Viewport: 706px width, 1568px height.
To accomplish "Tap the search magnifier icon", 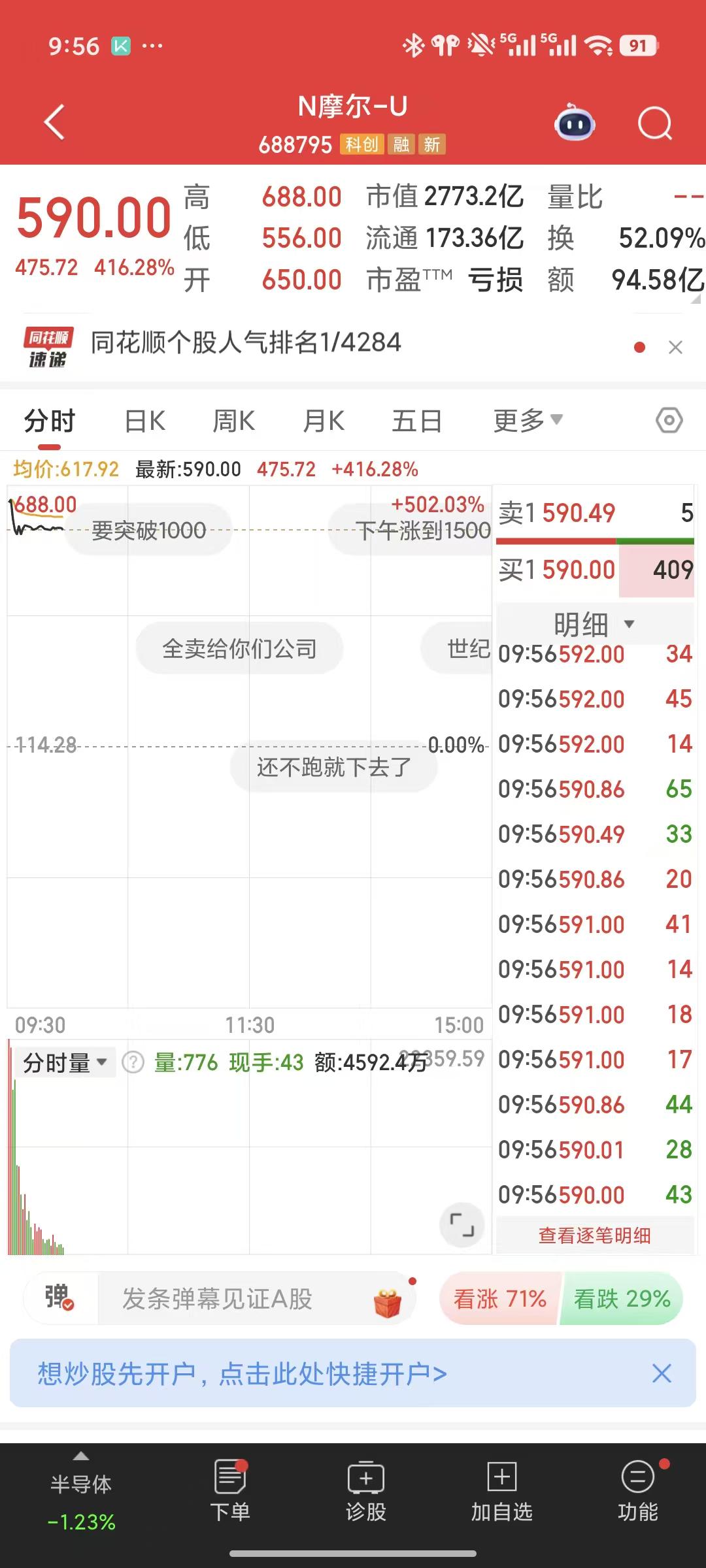I will coord(654,123).
